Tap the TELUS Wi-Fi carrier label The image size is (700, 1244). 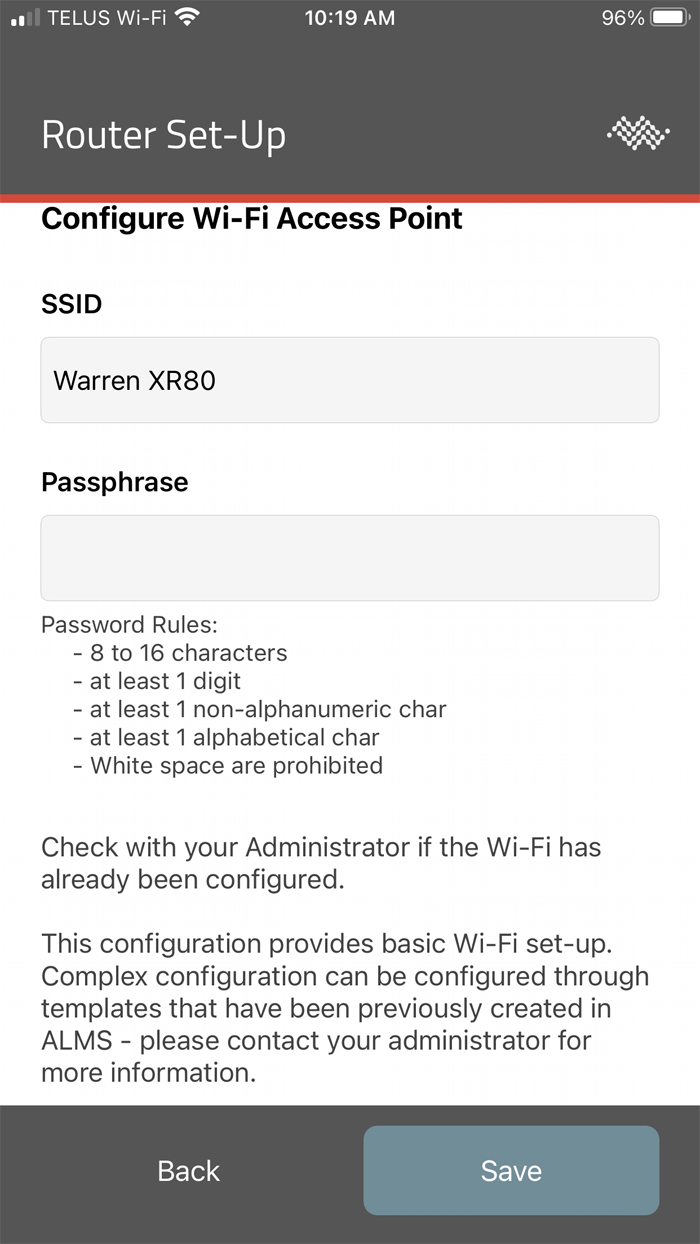pyautogui.click(x=107, y=18)
